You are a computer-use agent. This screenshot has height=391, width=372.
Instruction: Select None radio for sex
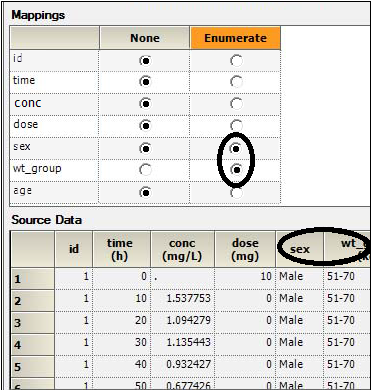tap(145, 149)
